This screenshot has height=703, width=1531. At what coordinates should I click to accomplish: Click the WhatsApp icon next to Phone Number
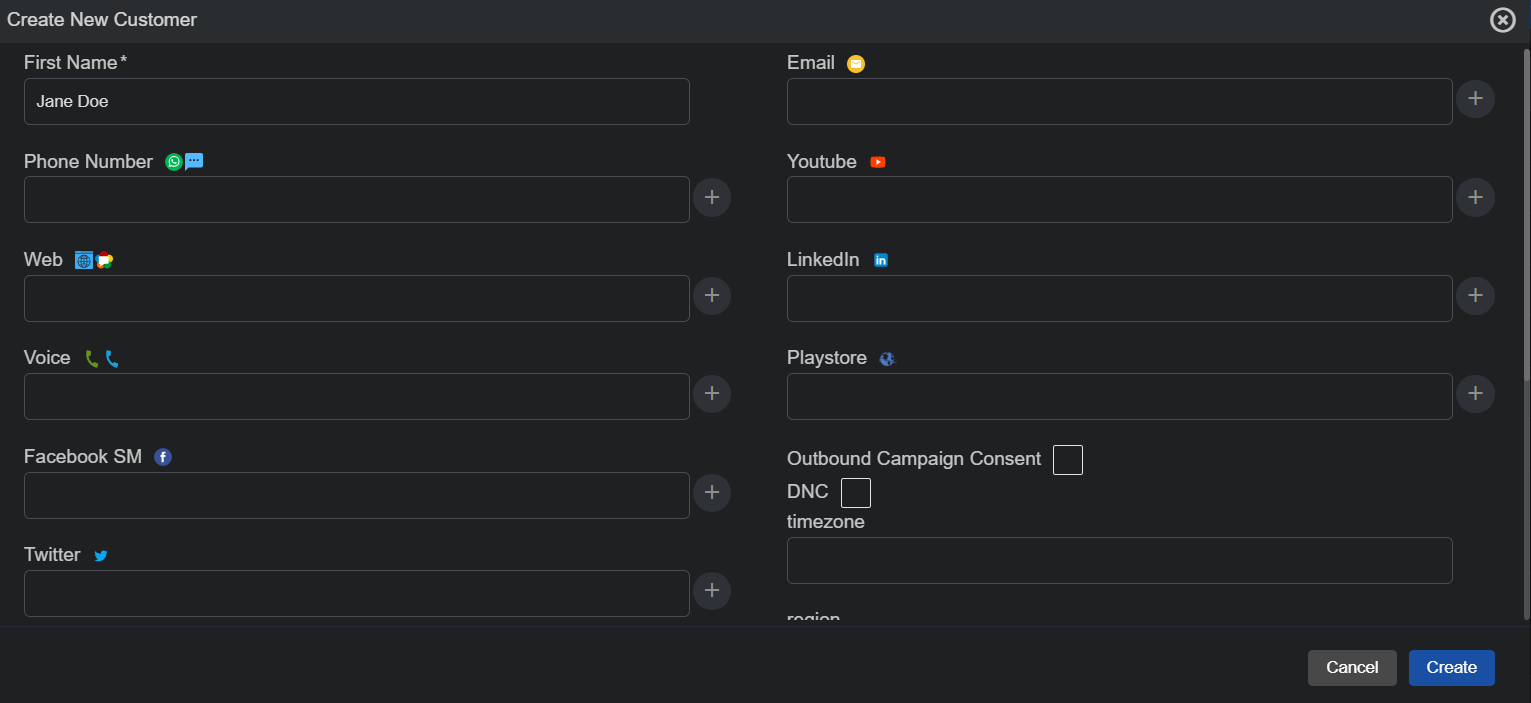click(x=174, y=162)
